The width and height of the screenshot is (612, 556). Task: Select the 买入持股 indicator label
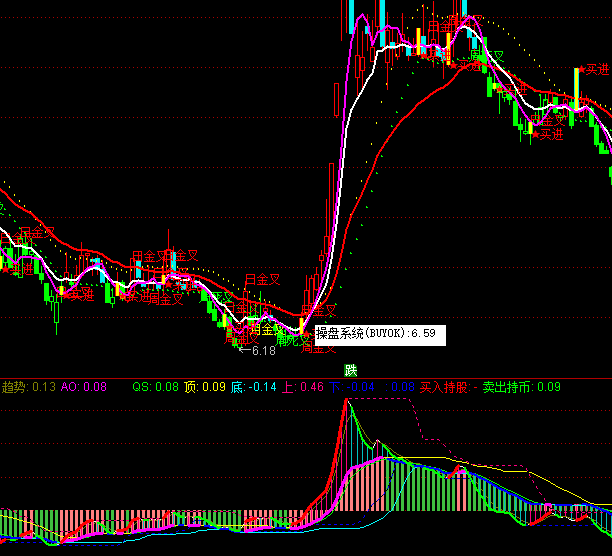point(443,386)
